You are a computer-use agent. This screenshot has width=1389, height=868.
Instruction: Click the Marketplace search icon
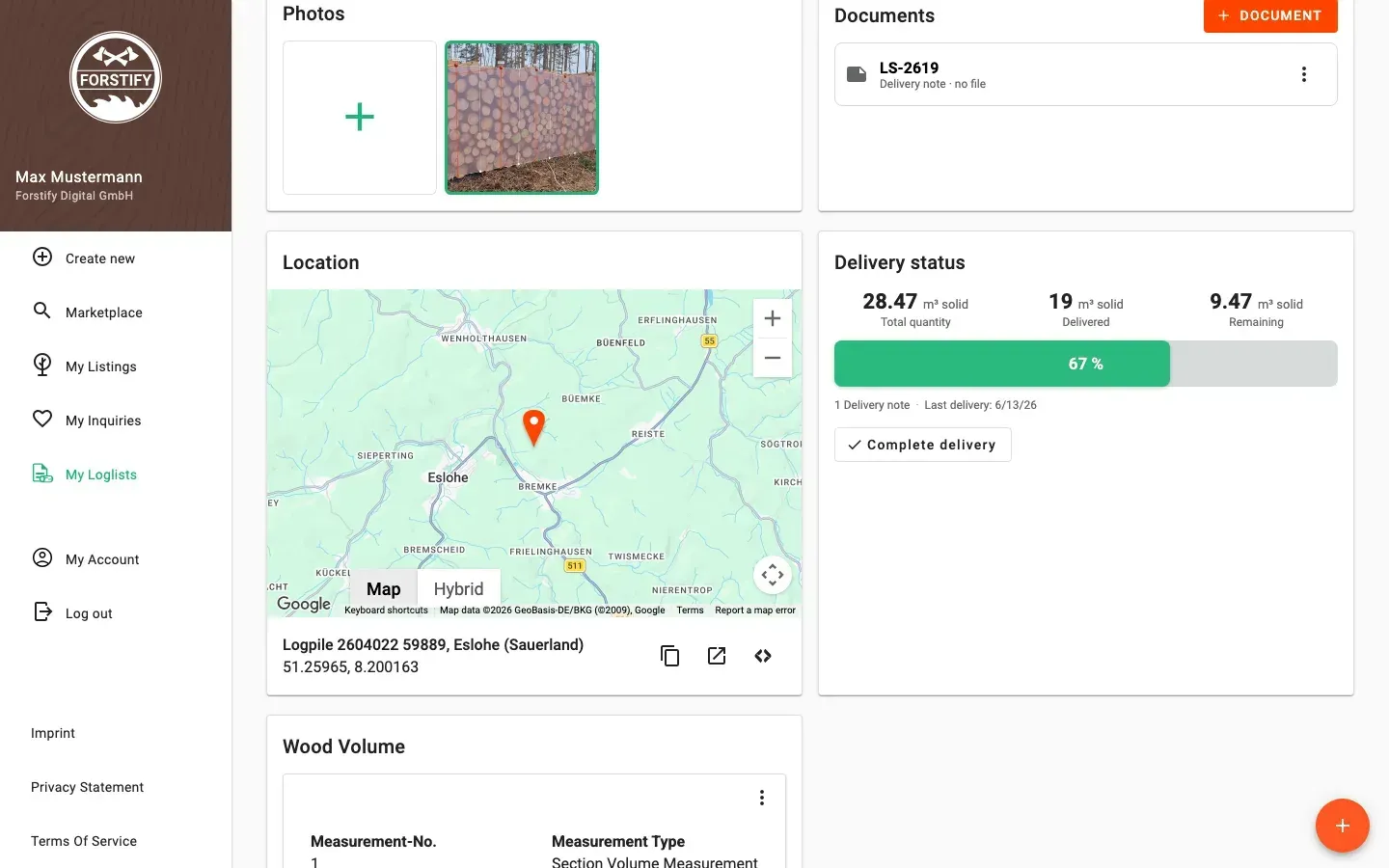(x=42, y=311)
